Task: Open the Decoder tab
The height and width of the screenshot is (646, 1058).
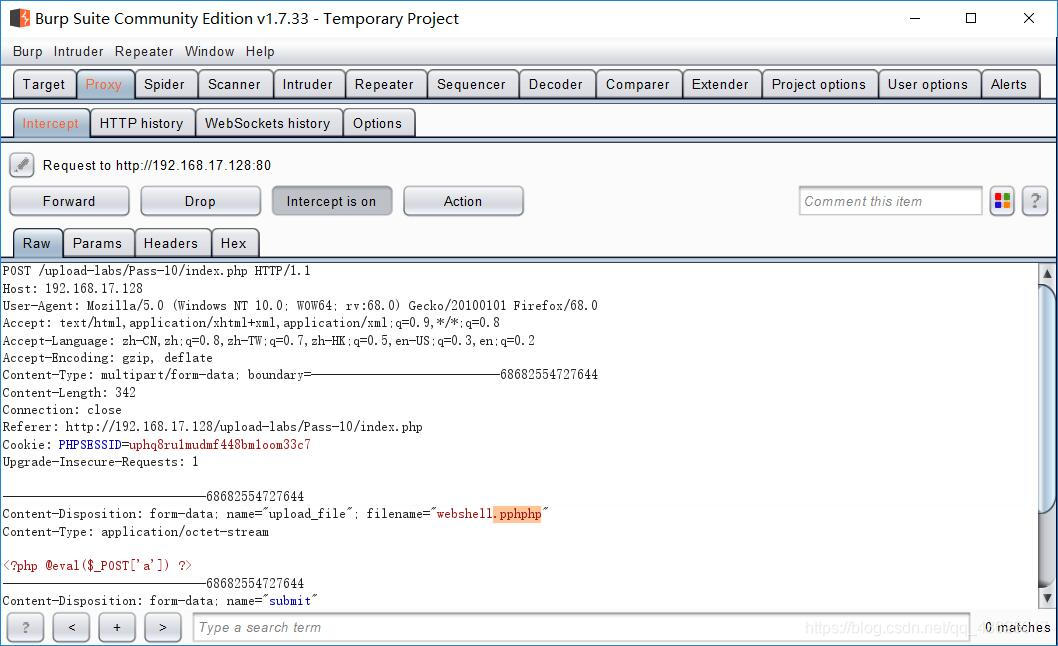Action: pyautogui.click(x=555, y=84)
